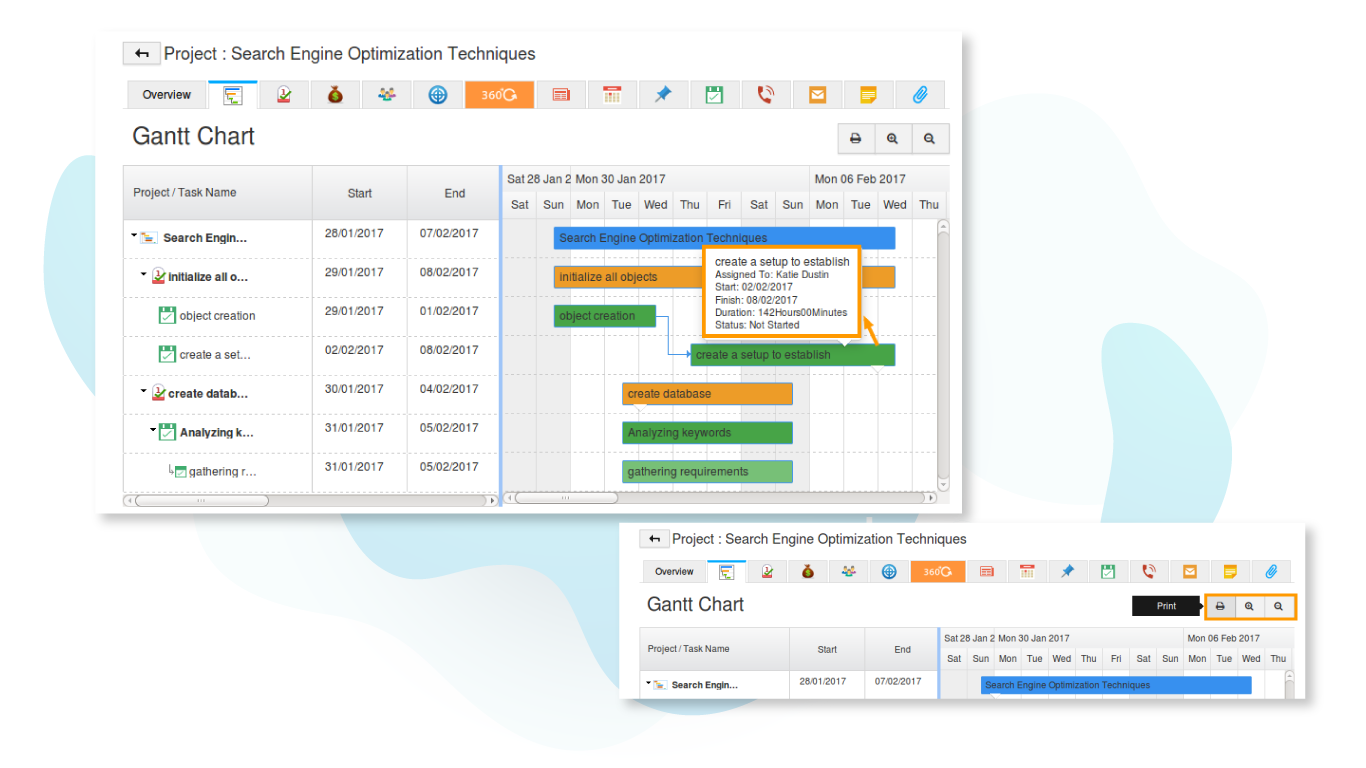Collapse the Analyzing k… task row
Viewport: 1366px width, 768px height.
(154, 431)
